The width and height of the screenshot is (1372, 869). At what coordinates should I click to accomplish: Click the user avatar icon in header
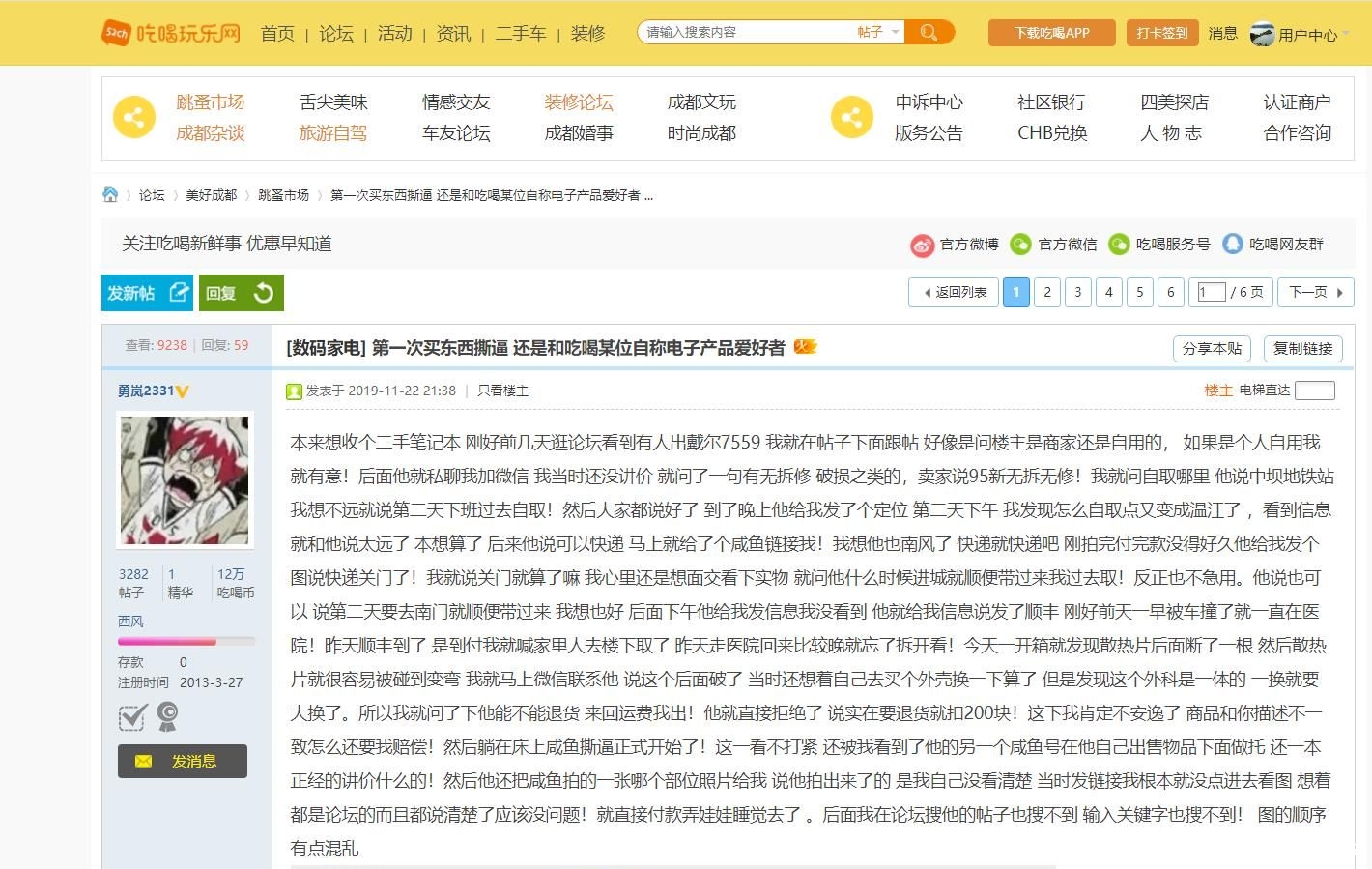pos(1262,34)
